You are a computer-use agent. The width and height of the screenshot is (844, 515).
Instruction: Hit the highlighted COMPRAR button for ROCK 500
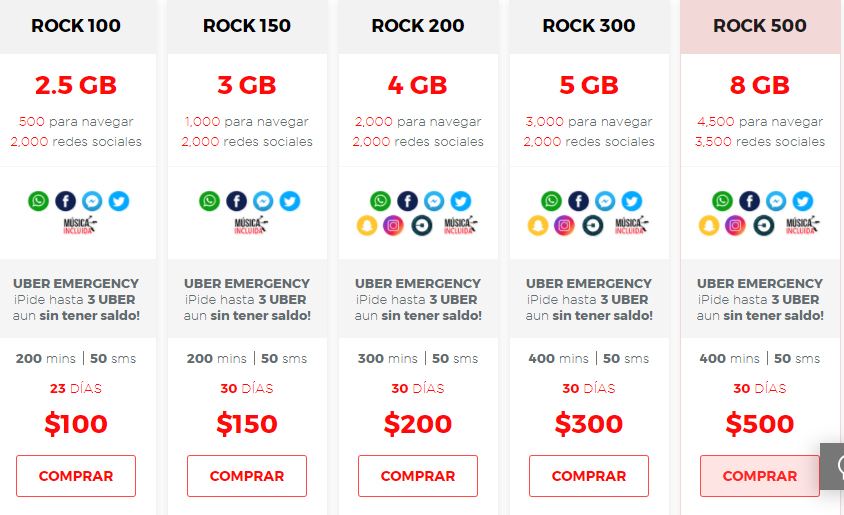pos(760,476)
